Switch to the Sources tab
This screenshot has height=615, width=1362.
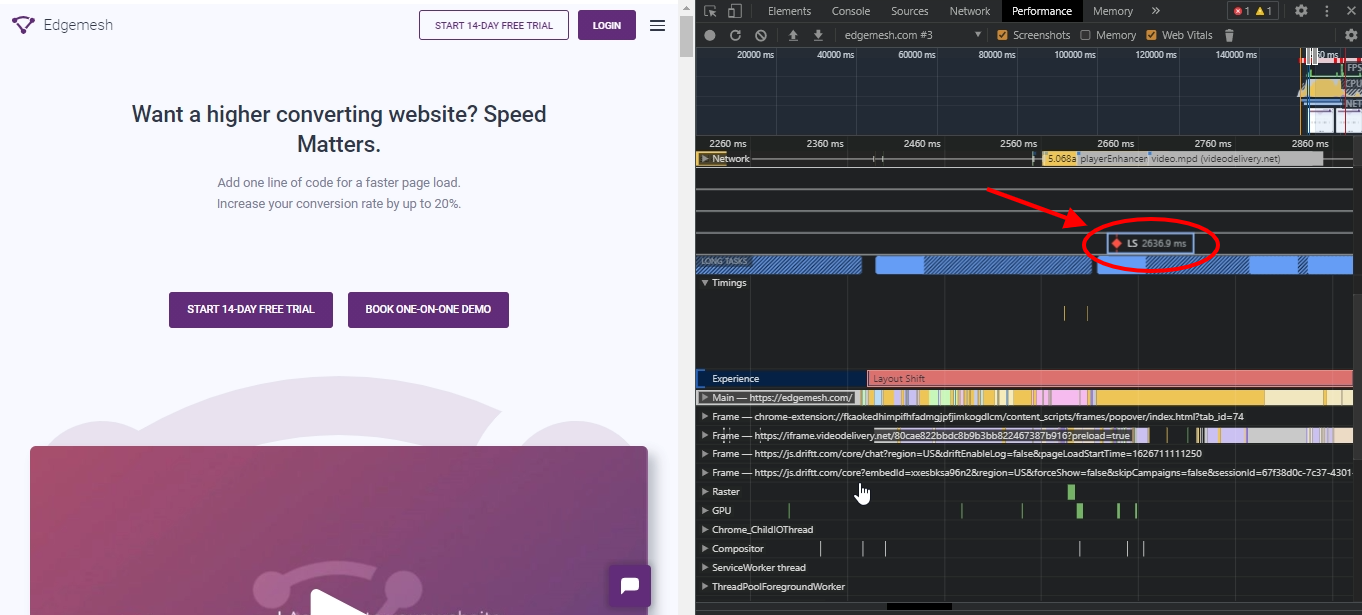click(x=909, y=11)
